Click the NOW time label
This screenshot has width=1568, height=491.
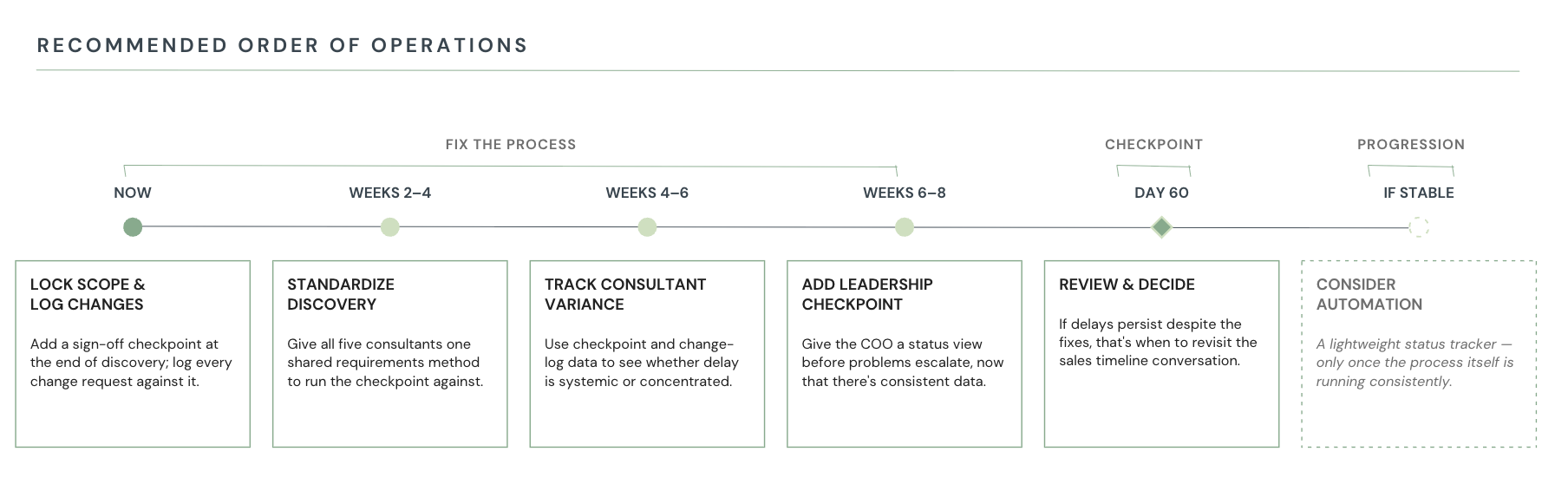tap(133, 193)
